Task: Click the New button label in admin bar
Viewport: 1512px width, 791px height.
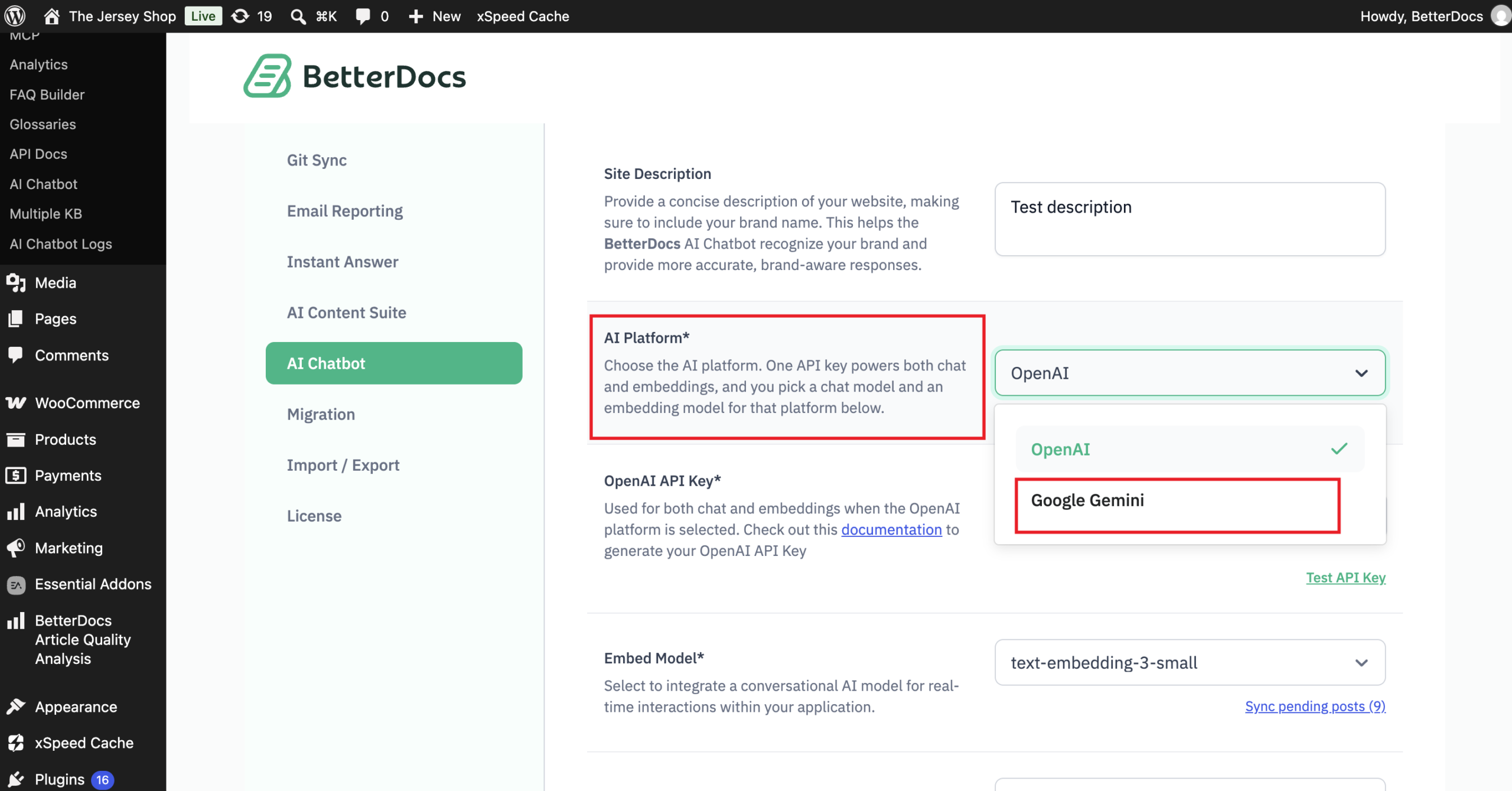Action: pyautogui.click(x=447, y=16)
